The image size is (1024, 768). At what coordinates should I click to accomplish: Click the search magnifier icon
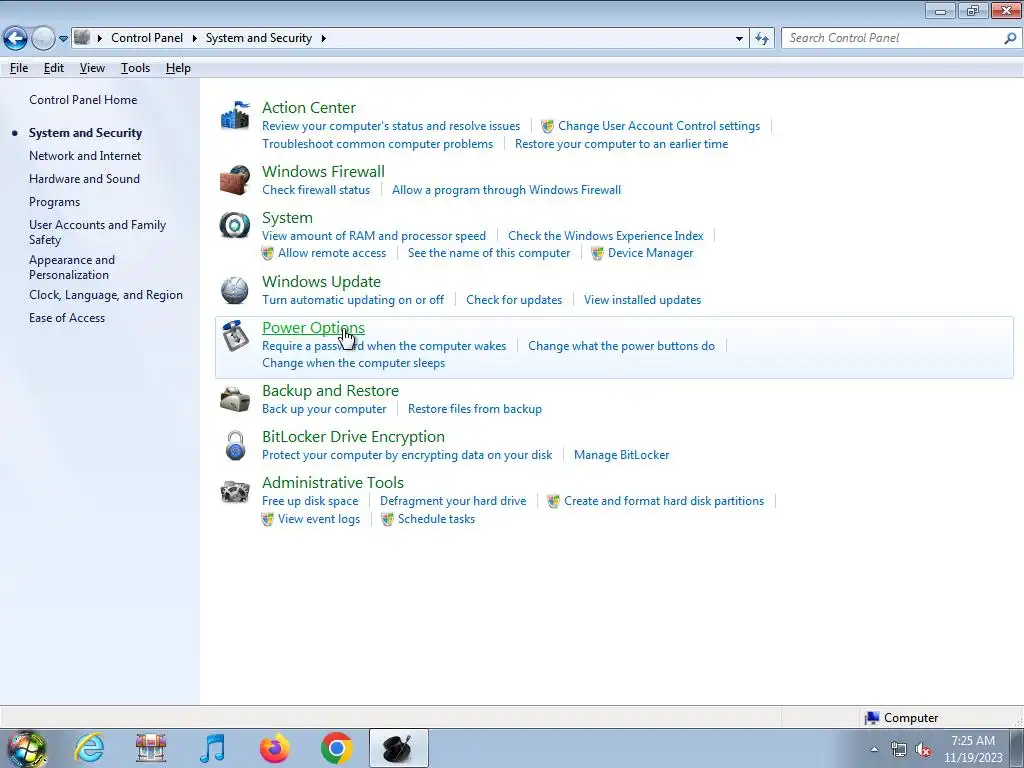click(1010, 38)
